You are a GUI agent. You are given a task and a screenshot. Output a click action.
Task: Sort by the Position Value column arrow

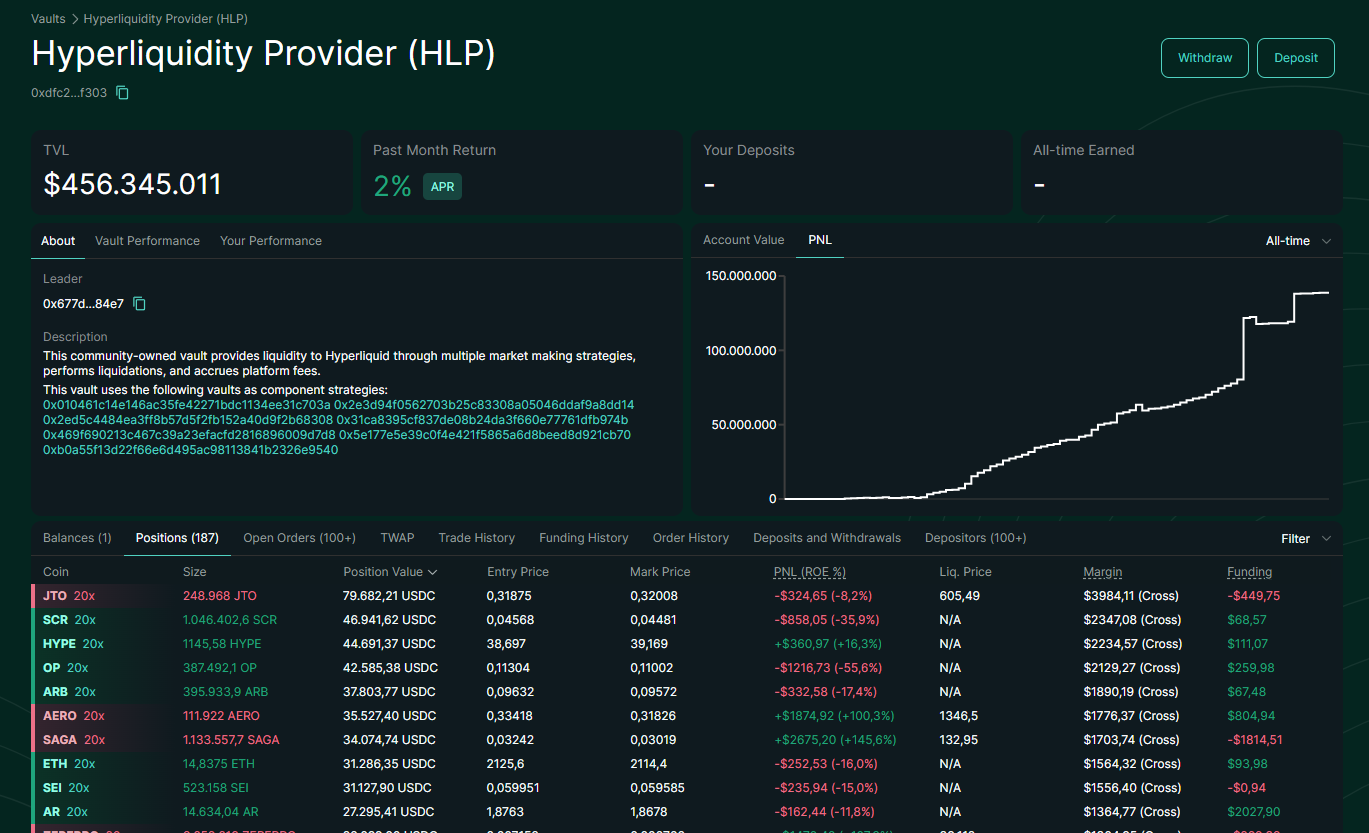point(433,572)
